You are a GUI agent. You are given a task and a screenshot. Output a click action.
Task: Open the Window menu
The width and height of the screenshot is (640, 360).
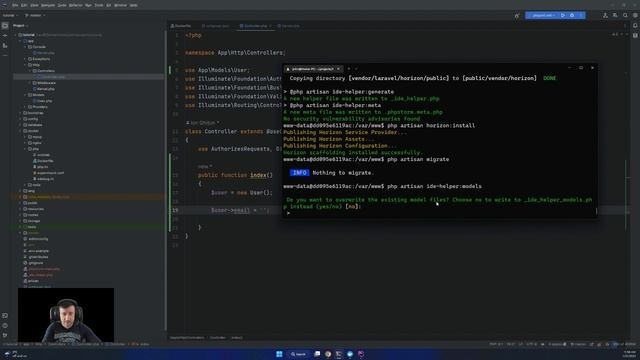click(120, 5)
